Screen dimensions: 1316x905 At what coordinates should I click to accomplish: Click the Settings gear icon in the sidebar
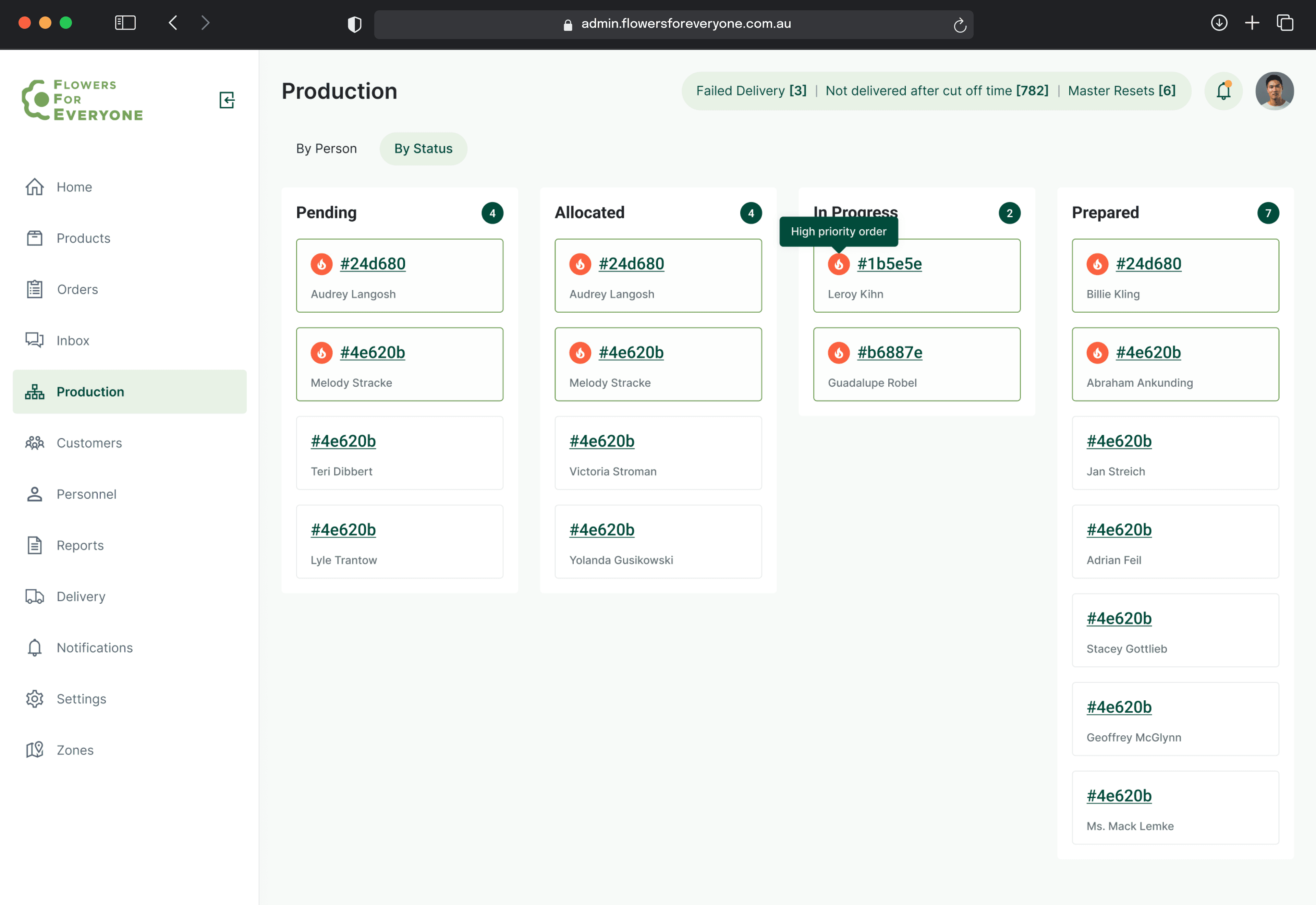[x=35, y=699]
